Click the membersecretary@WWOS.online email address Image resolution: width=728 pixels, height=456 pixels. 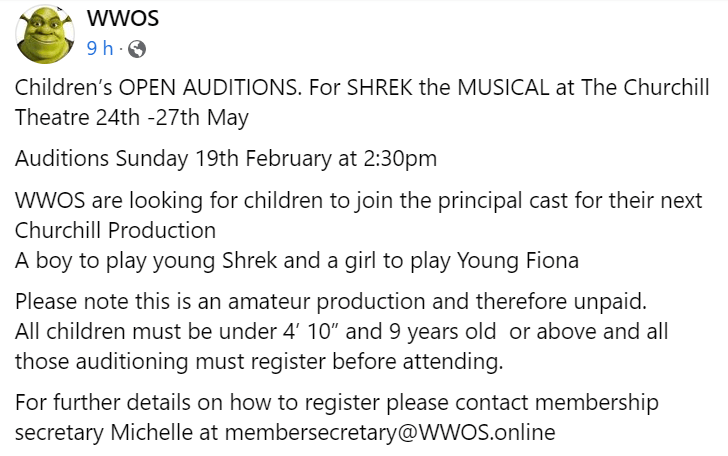point(390,433)
